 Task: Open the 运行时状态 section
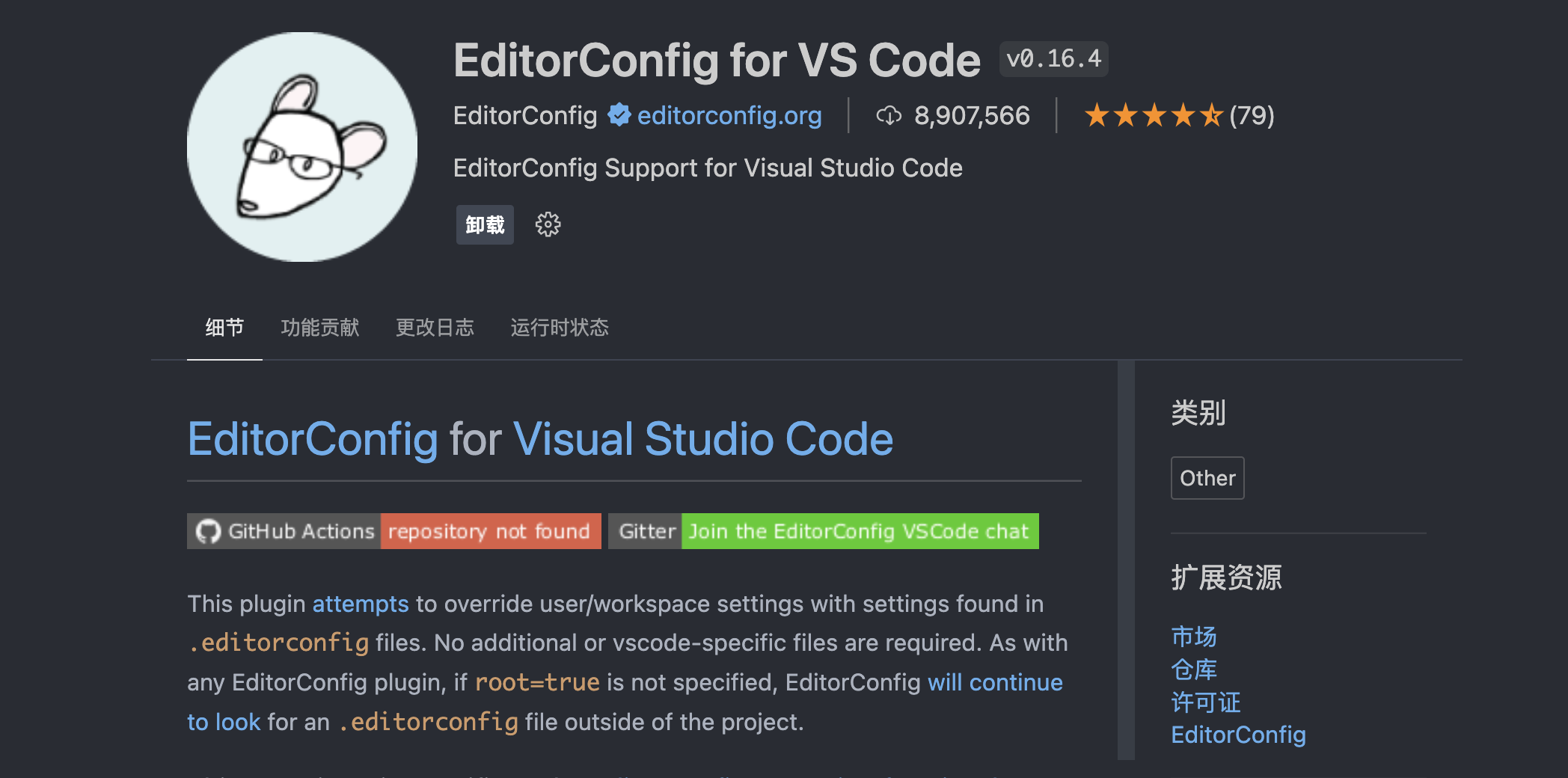(x=560, y=328)
